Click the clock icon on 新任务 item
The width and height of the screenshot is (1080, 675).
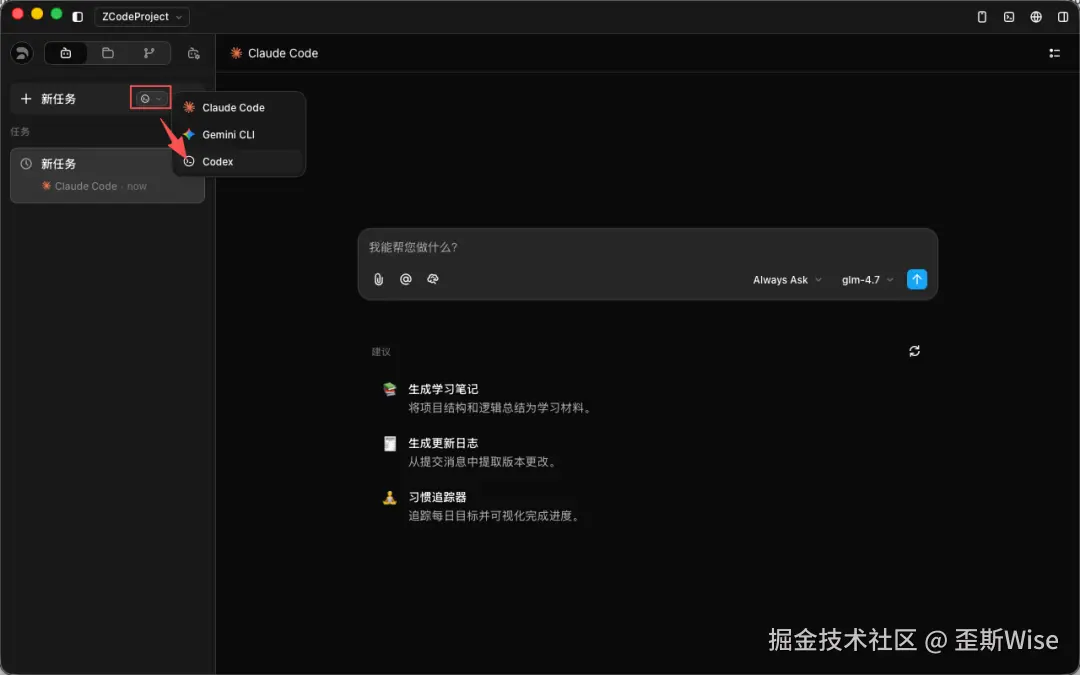tap(26, 164)
